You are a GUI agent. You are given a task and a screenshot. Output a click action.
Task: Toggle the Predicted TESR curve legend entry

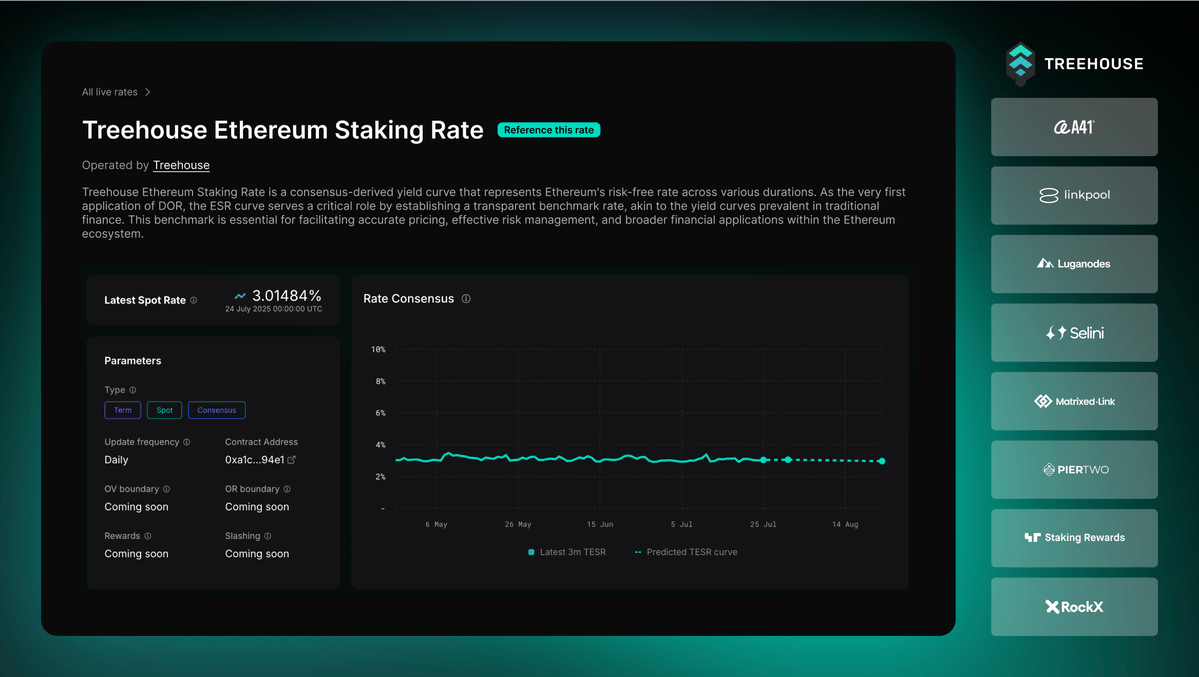pos(686,552)
